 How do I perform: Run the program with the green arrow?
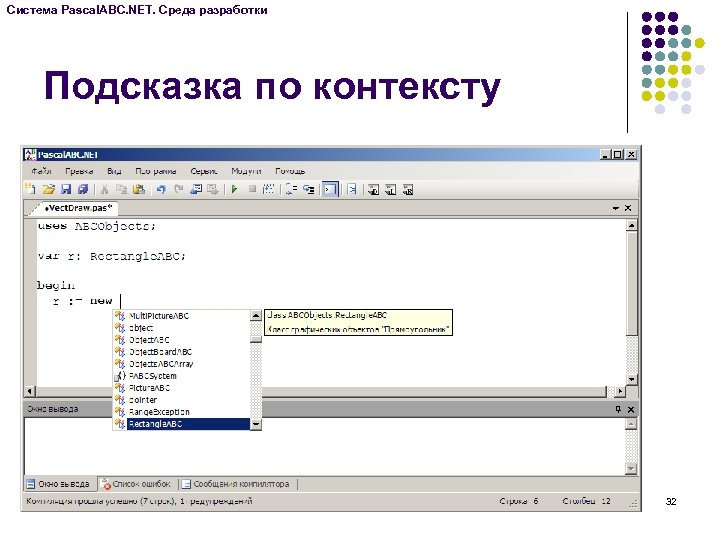[x=235, y=189]
